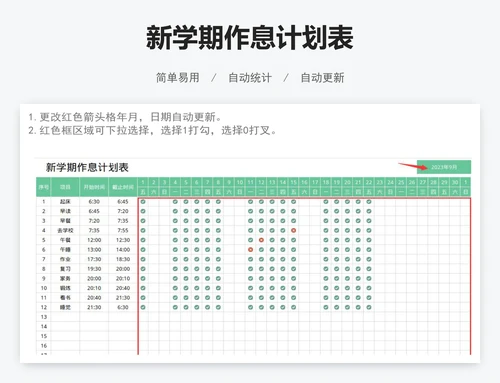Image resolution: width=500 pixels, height=383 pixels.
Task: Click the 17:30 start time of 作业
Action: 94,259
